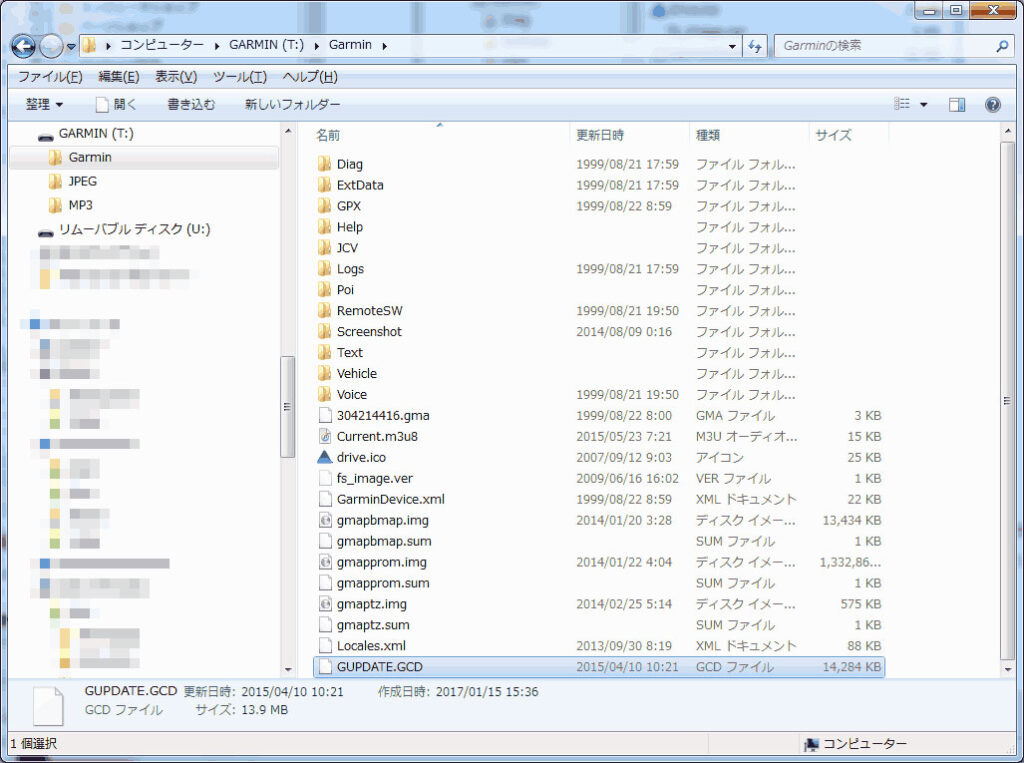Select the GUPDATE.GCD file name

pos(379,667)
